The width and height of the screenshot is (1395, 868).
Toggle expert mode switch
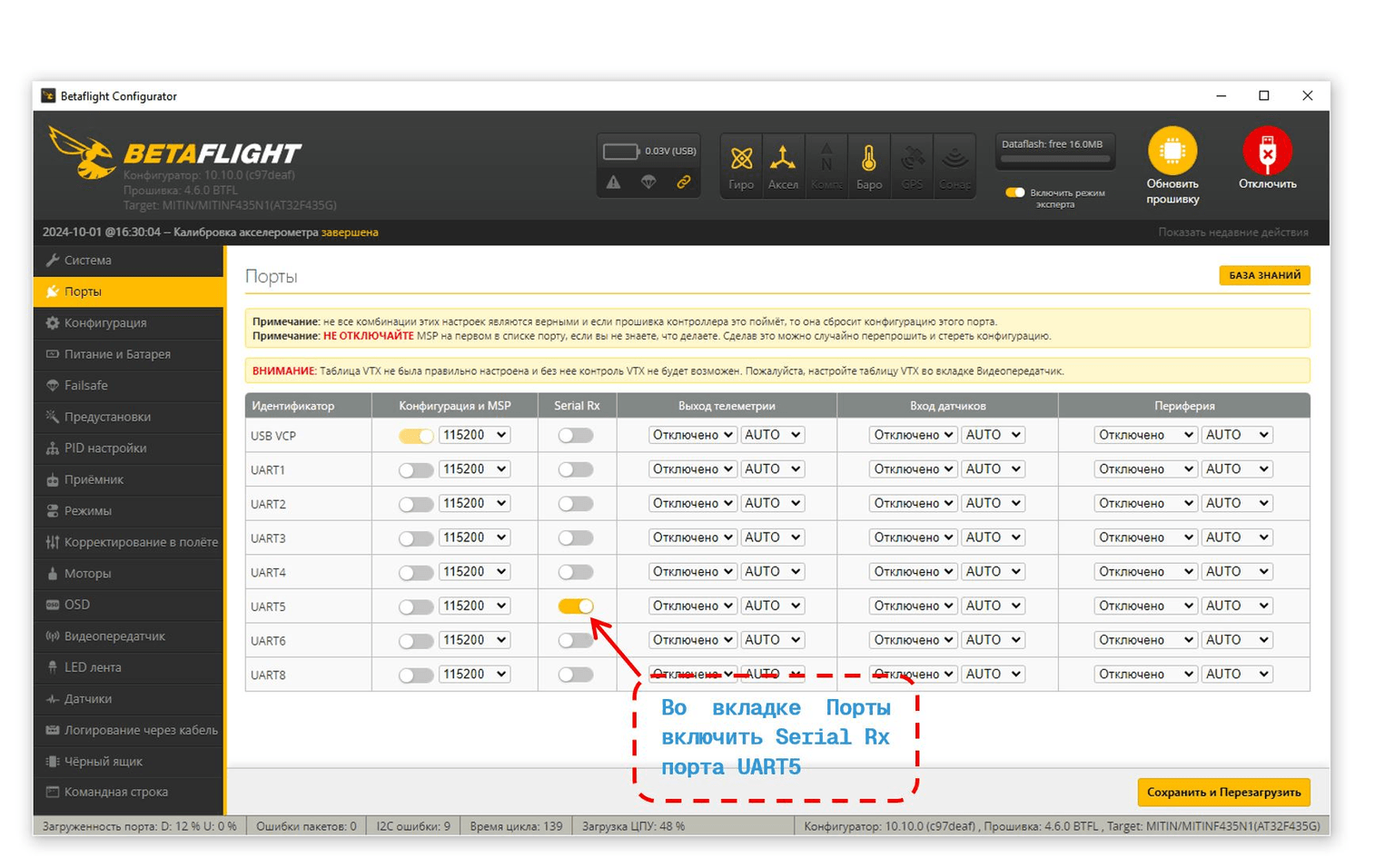[1014, 192]
